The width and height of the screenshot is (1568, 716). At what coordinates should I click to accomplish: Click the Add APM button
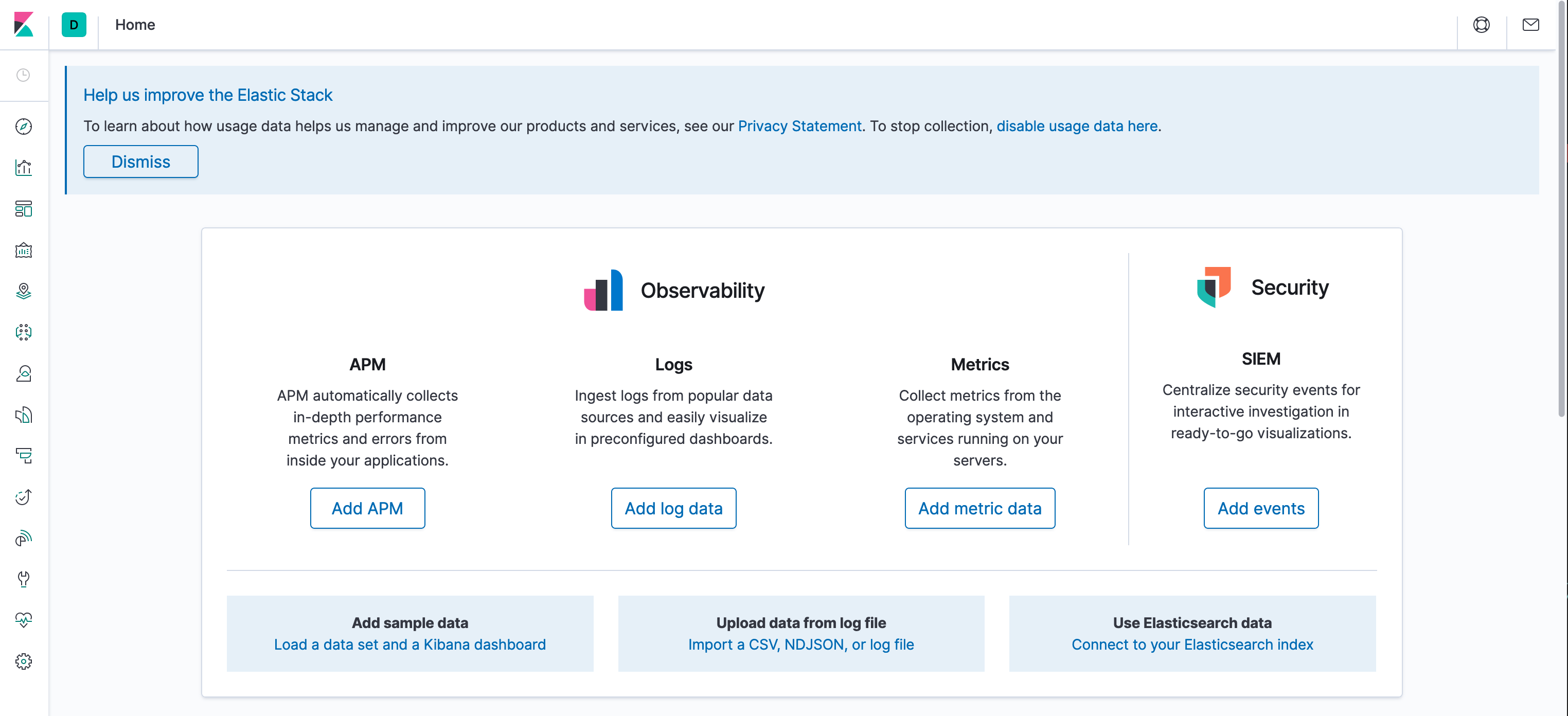[367, 508]
